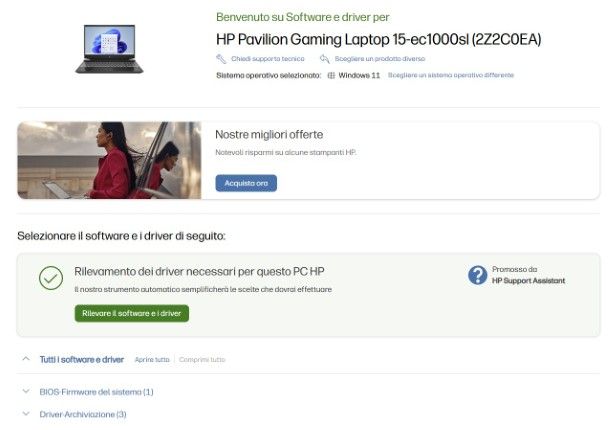Expand the Driver-Archiviazione chevron
Screen dimensions: 610x430
tap(26, 414)
